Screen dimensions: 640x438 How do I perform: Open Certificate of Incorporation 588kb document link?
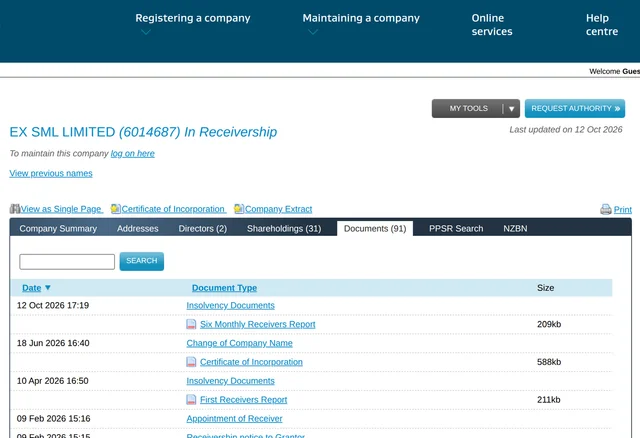(x=251, y=362)
